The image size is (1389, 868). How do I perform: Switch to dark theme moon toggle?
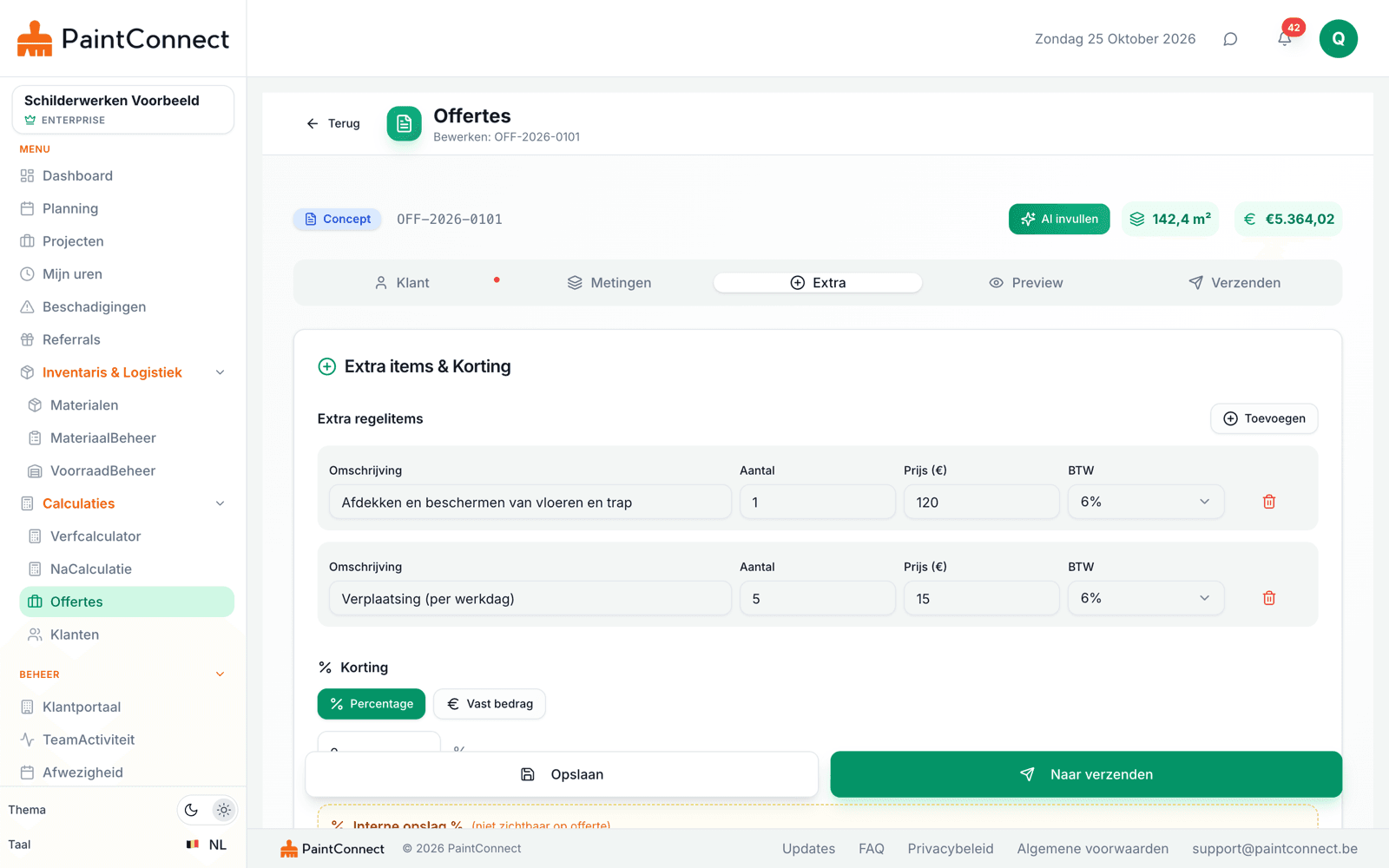point(192,810)
